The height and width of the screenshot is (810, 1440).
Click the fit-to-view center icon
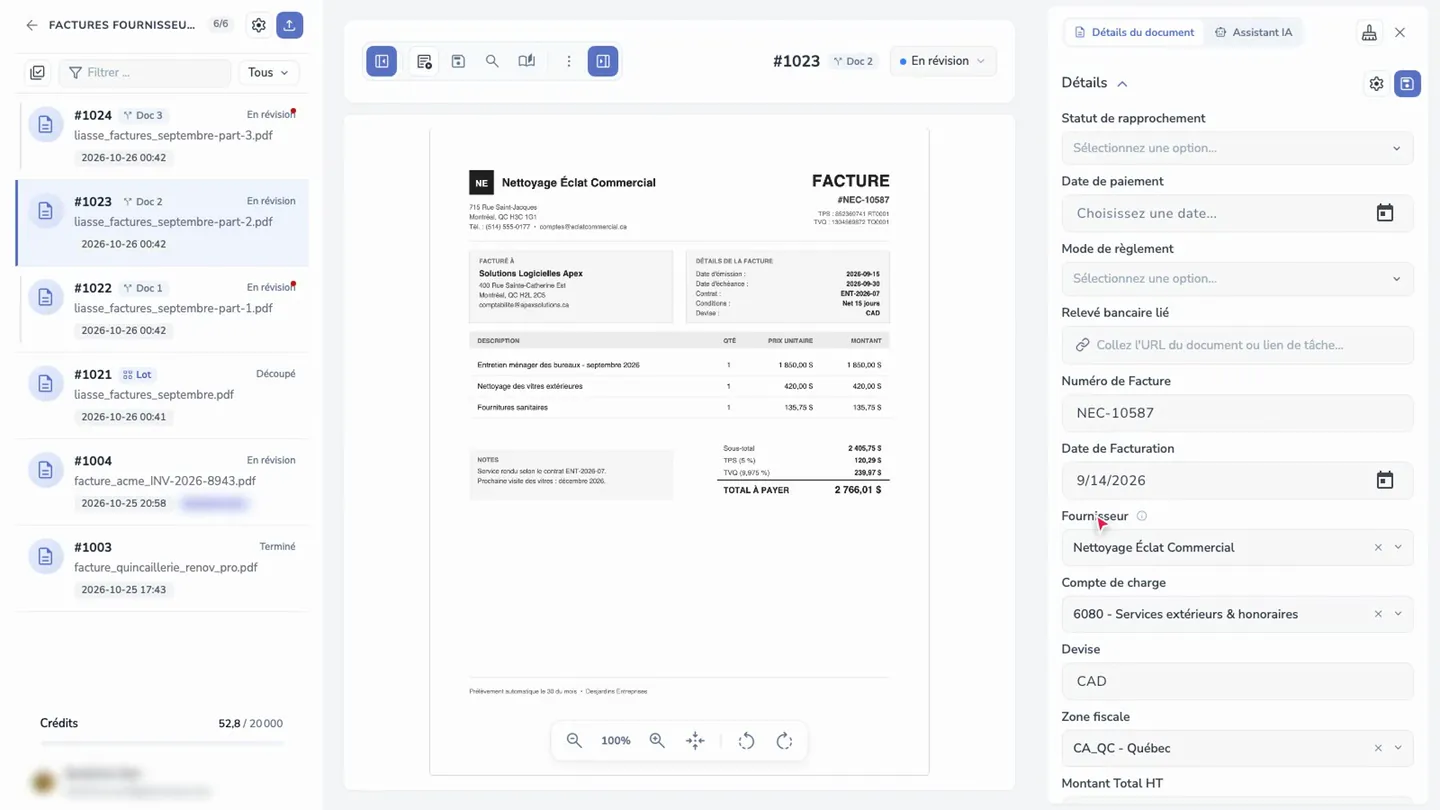(x=695, y=741)
